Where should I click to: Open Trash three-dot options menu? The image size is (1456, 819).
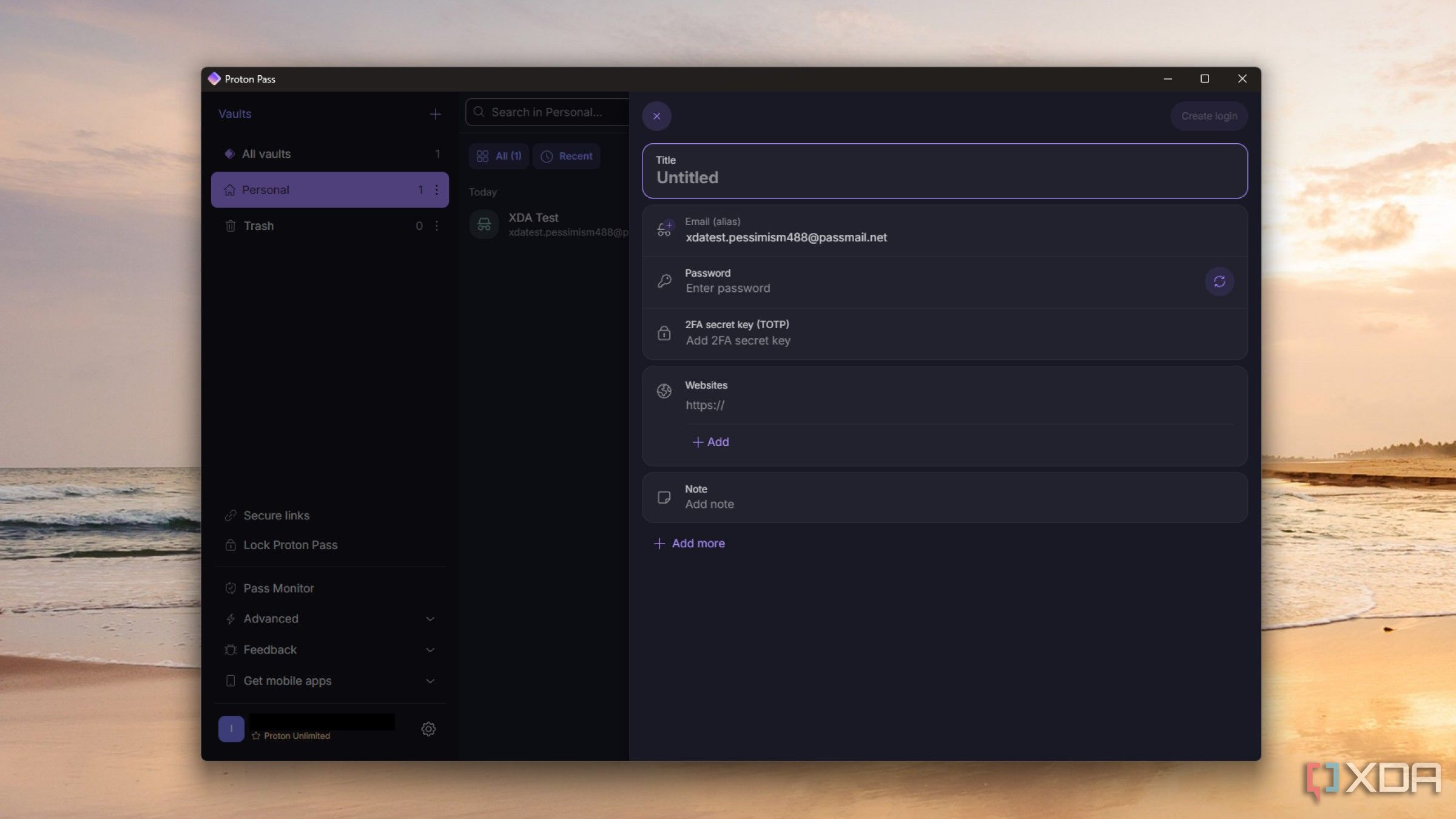tap(437, 226)
